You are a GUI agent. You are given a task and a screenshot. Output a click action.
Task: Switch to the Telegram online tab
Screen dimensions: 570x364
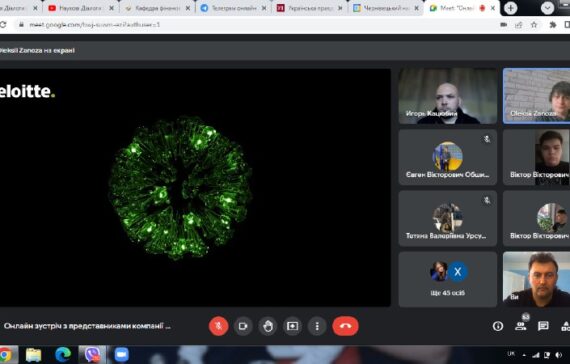[x=233, y=8]
